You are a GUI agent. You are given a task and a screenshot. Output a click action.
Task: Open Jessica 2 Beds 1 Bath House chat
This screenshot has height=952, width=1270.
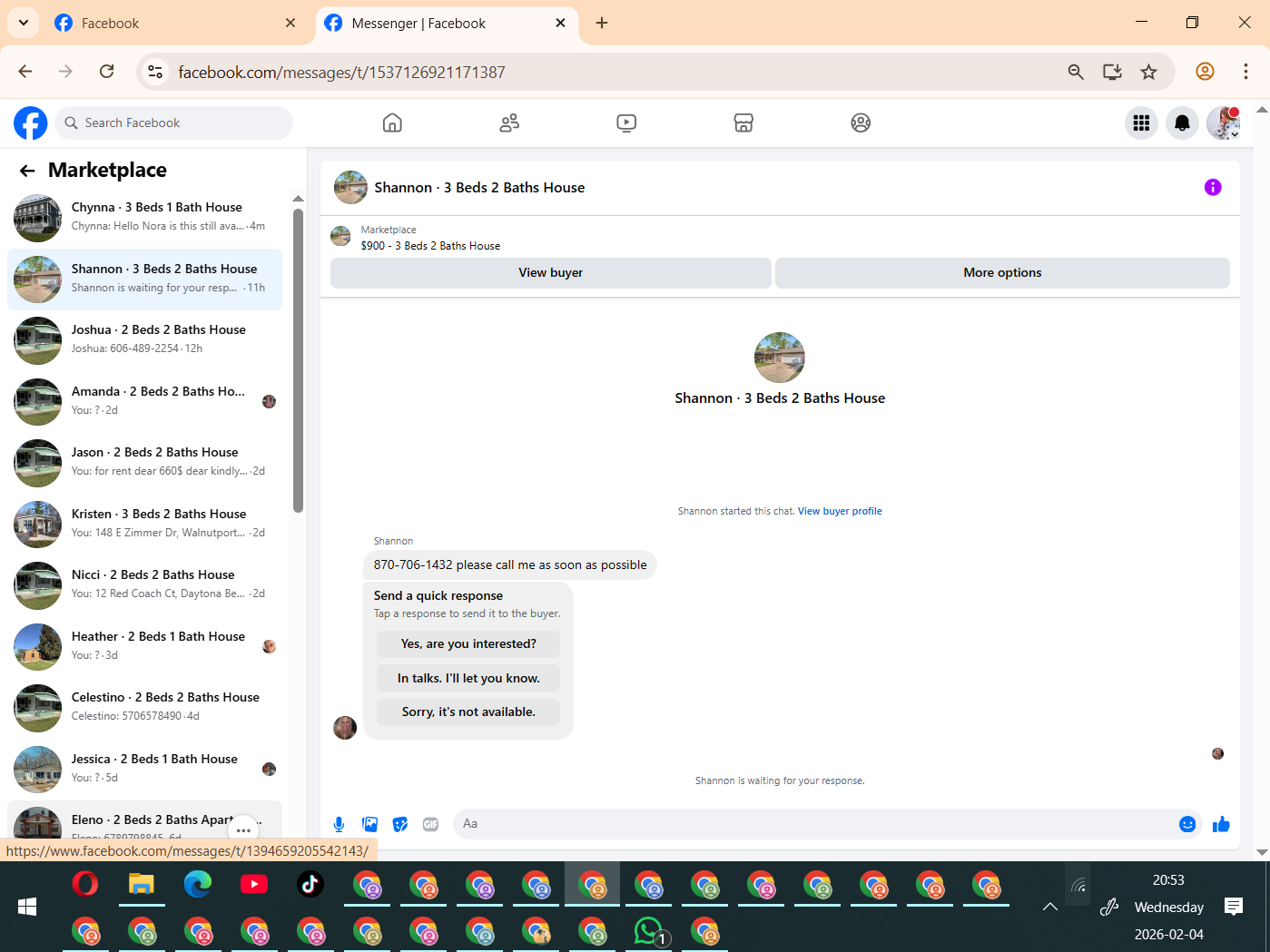145,770
